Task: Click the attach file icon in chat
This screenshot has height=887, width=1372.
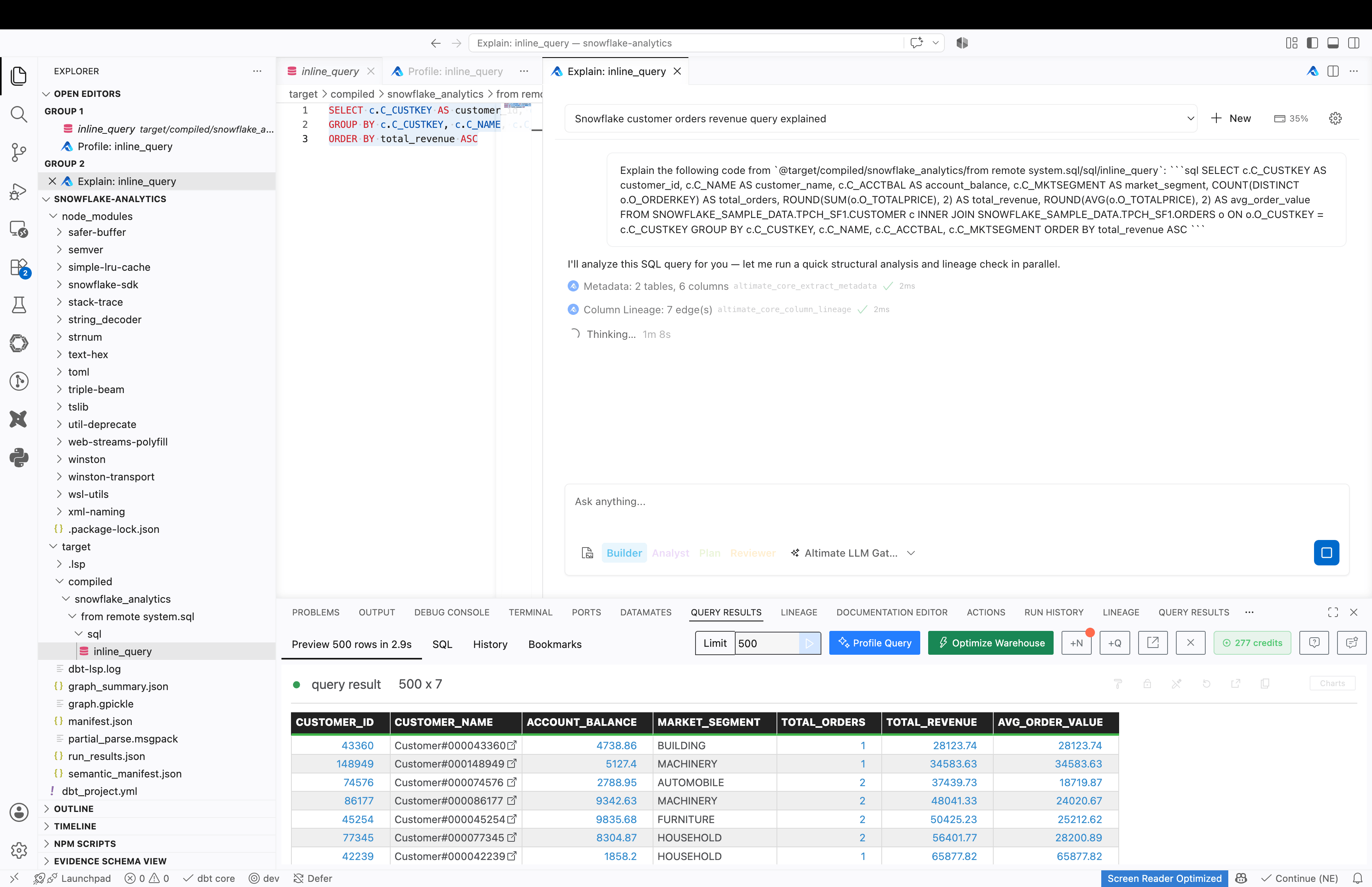Action: point(587,553)
